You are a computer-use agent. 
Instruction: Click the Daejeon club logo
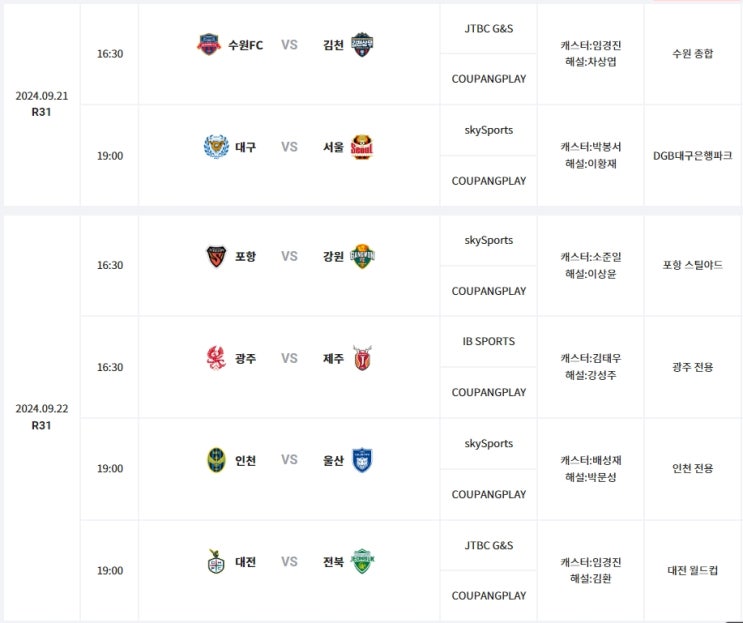pyautogui.click(x=216, y=561)
